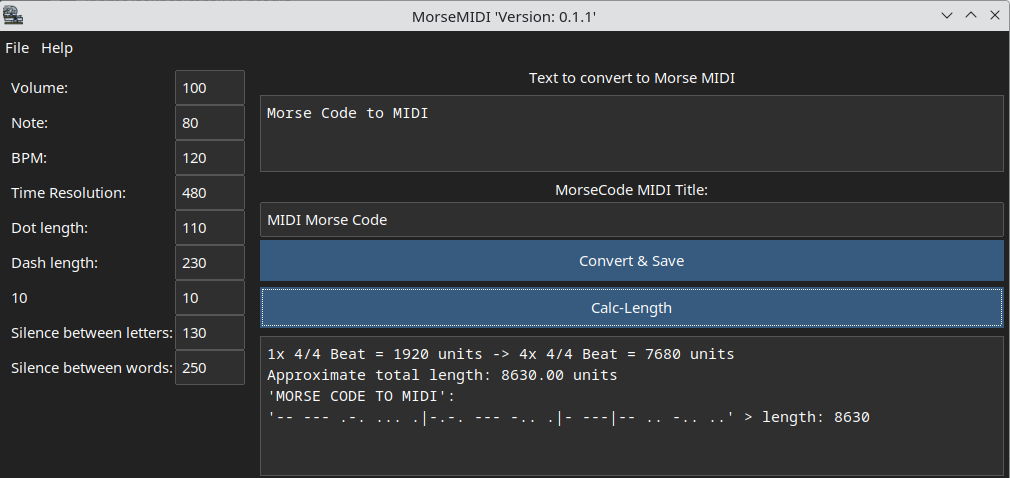Maximize the window with up chevron

click(971, 15)
